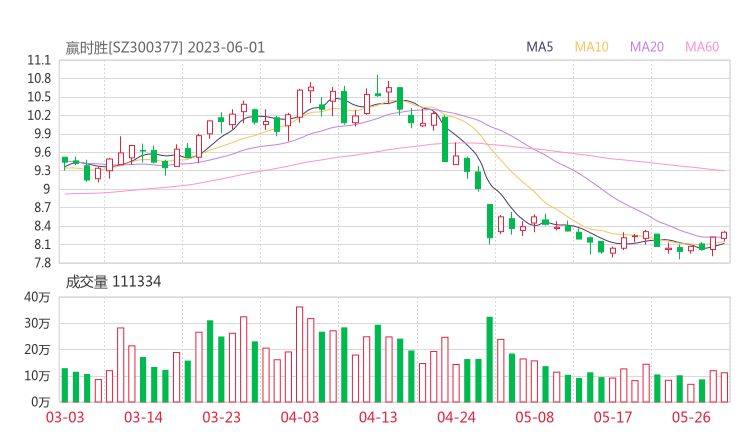This screenshot has width=740, height=440.
Task: Click the 8.4 price axis value
Action: click(42, 226)
